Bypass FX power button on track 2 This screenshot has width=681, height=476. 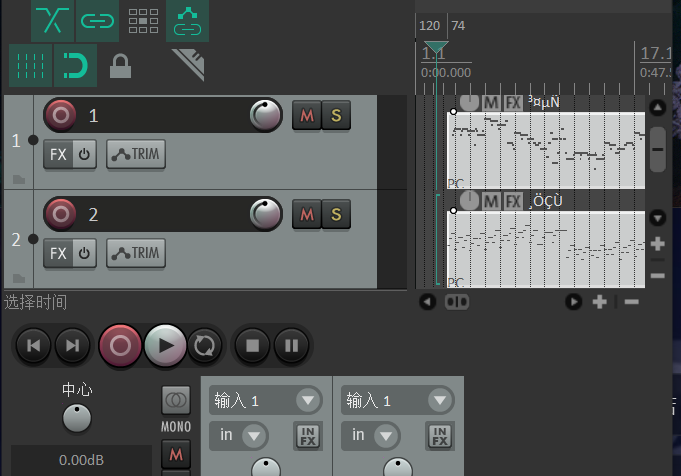coord(85,253)
